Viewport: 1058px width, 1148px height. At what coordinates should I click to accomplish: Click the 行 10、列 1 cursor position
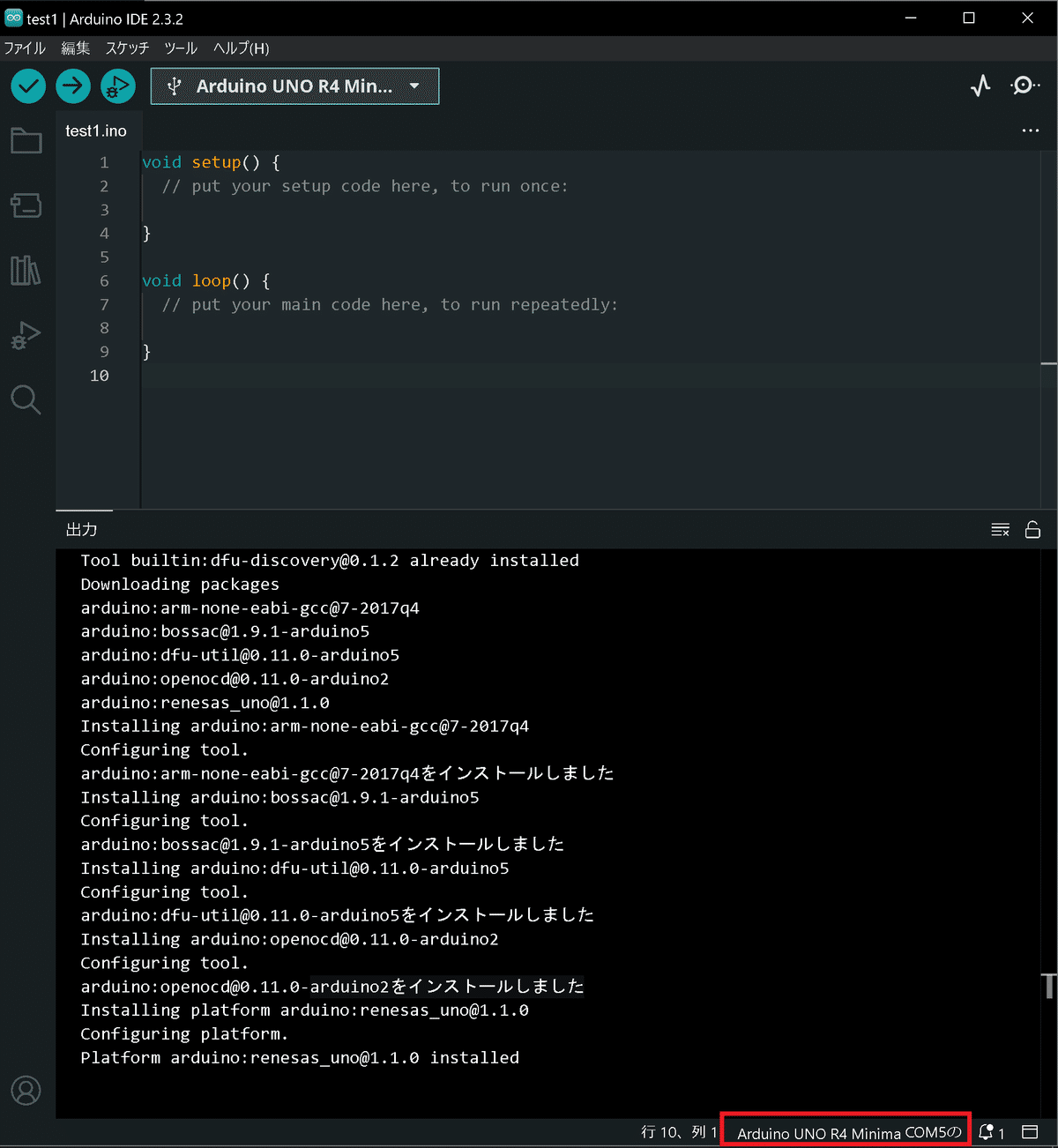[678, 1132]
